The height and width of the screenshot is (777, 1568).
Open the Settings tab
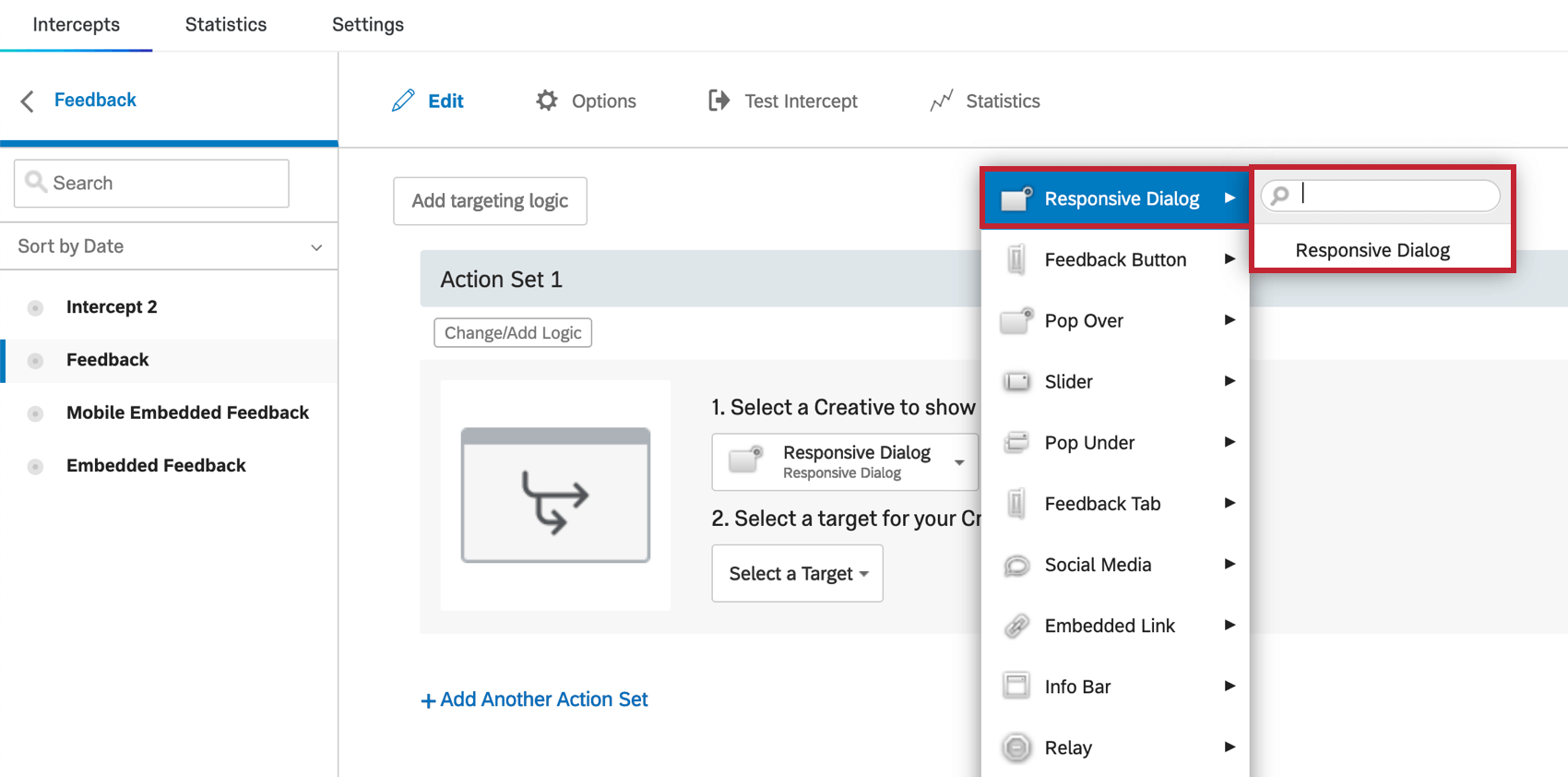click(368, 25)
